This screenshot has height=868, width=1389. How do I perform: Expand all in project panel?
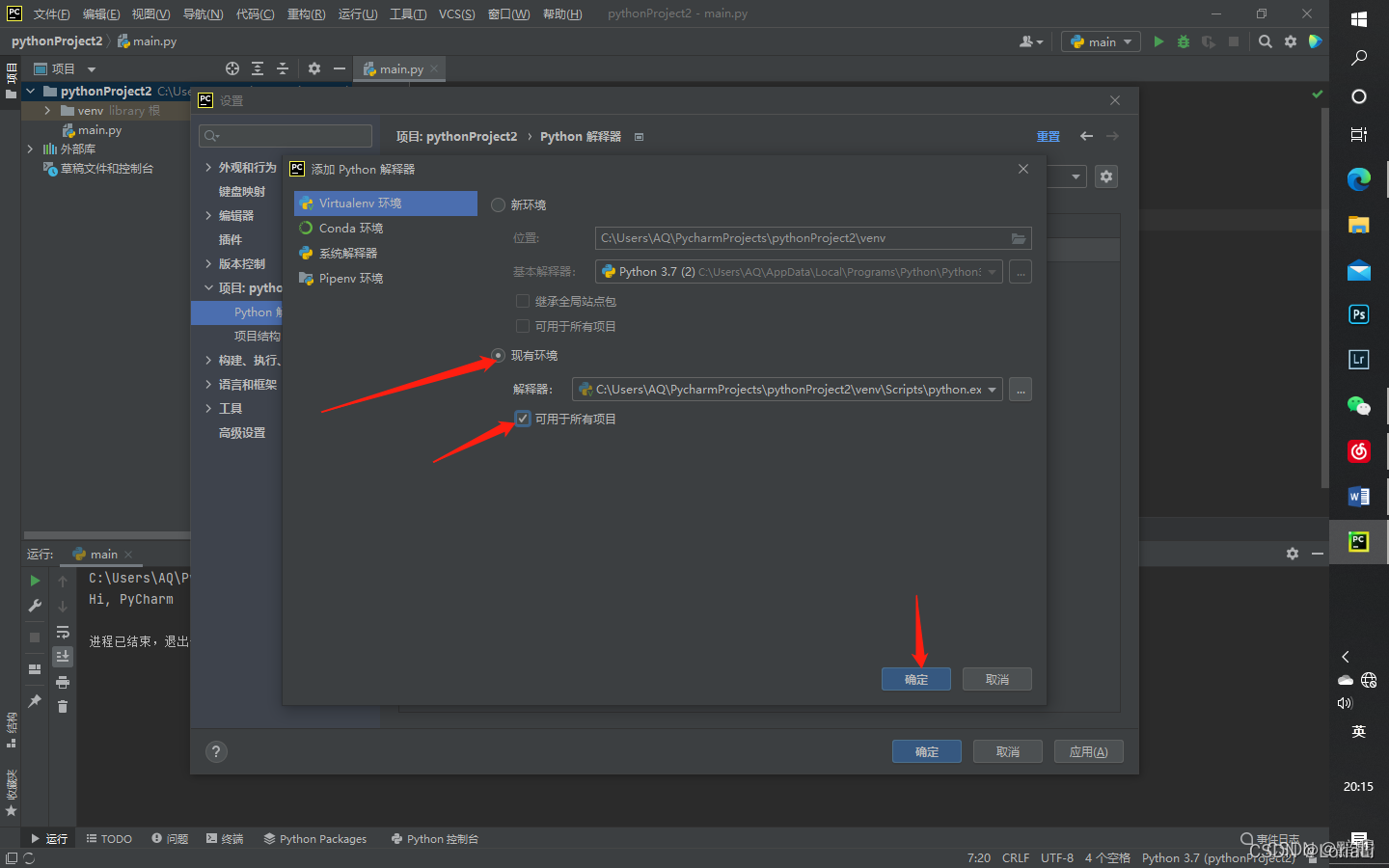258,68
